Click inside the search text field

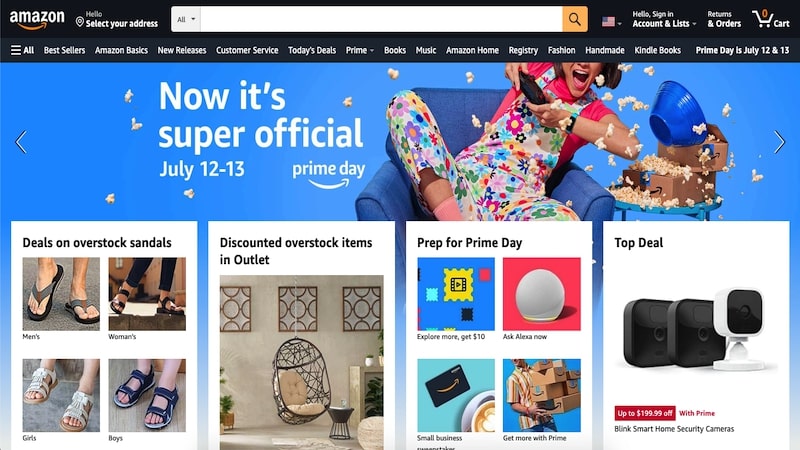381,19
